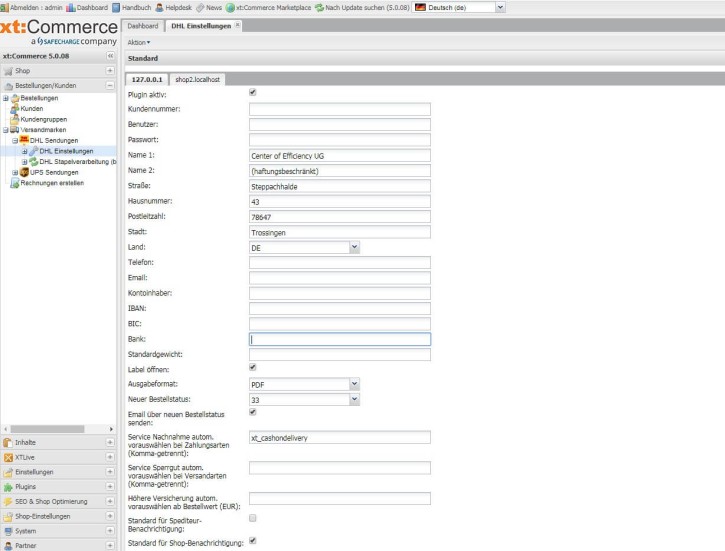Viewport: 725px width, 551px height.
Task: Open the xt:Commerce Marketplace link
Action: coord(274,7)
